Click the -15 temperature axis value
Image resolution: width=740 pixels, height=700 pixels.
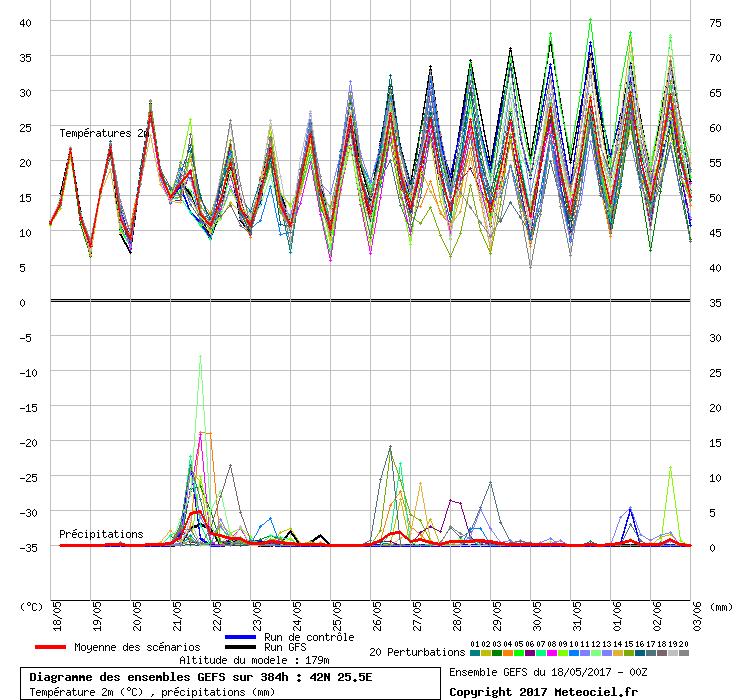(28, 408)
